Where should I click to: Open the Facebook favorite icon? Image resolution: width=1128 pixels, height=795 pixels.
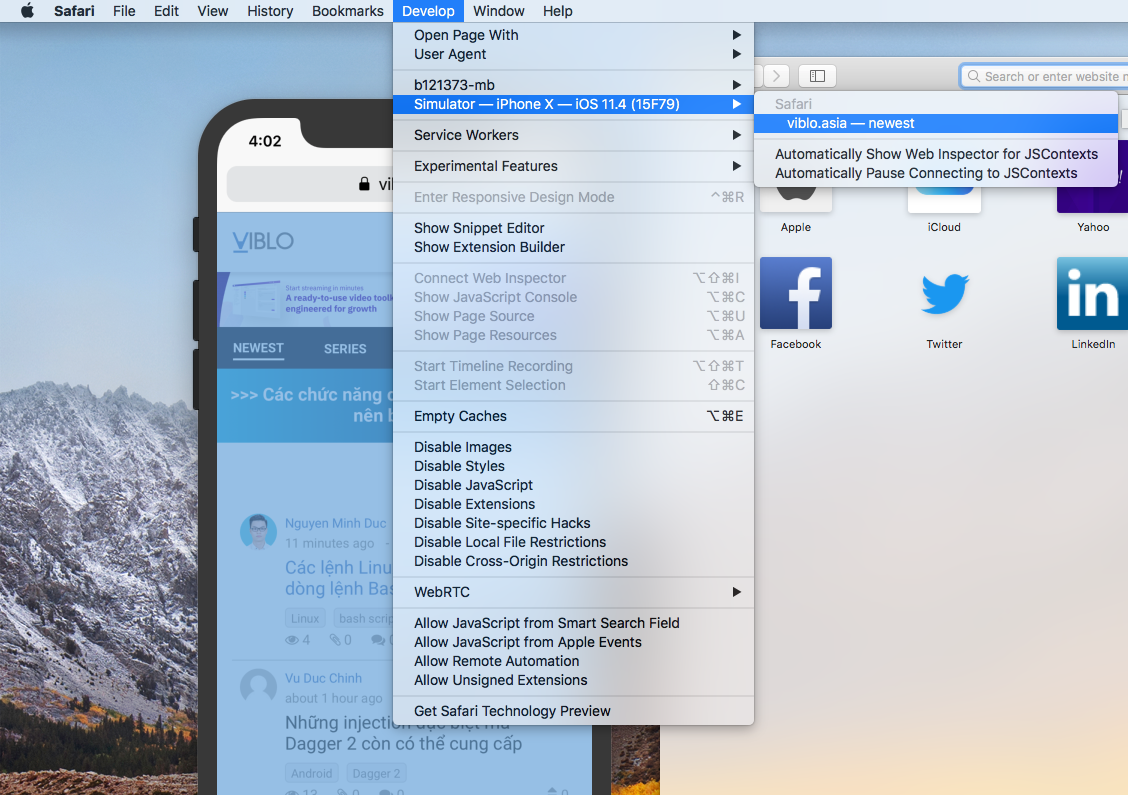point(796,293)
